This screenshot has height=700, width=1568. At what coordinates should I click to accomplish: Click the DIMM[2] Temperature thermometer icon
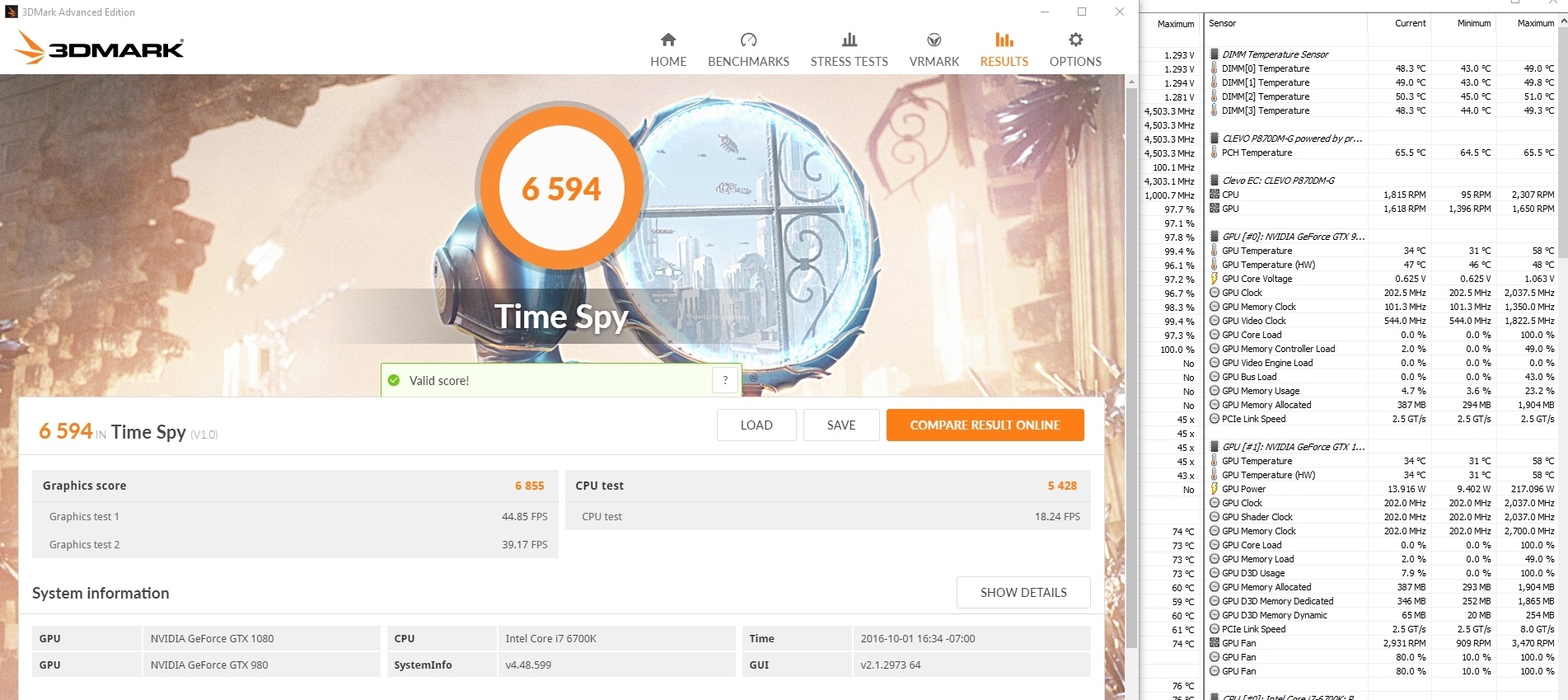coord(1215,96)
